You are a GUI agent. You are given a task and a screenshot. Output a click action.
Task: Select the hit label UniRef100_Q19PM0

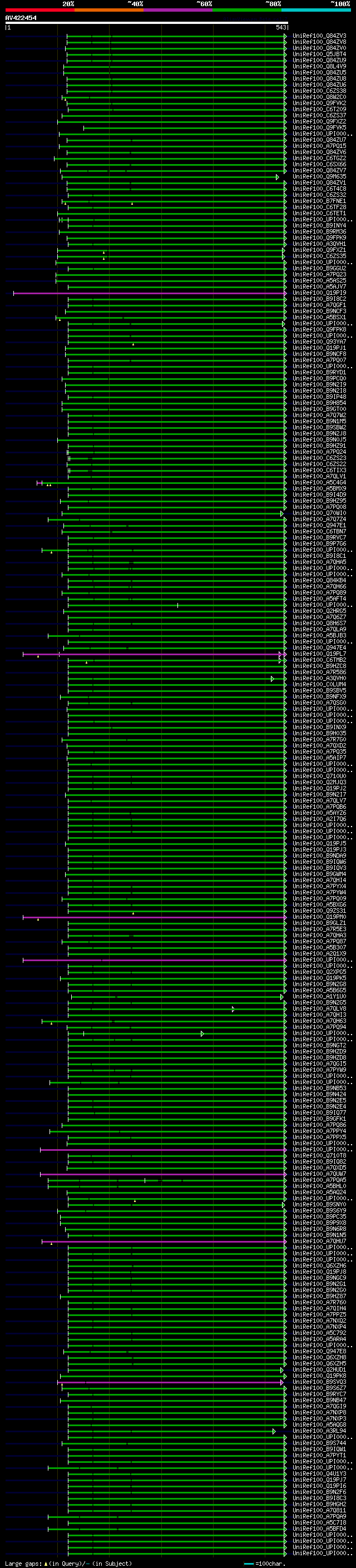[319, 917]
